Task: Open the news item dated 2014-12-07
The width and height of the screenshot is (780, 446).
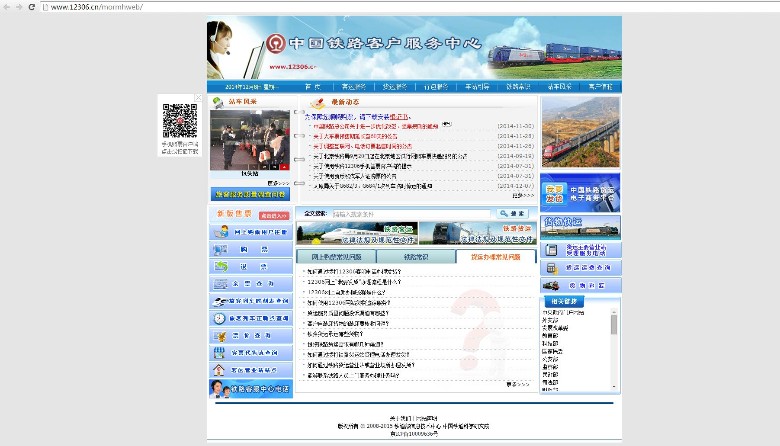Action: (373, 186)
